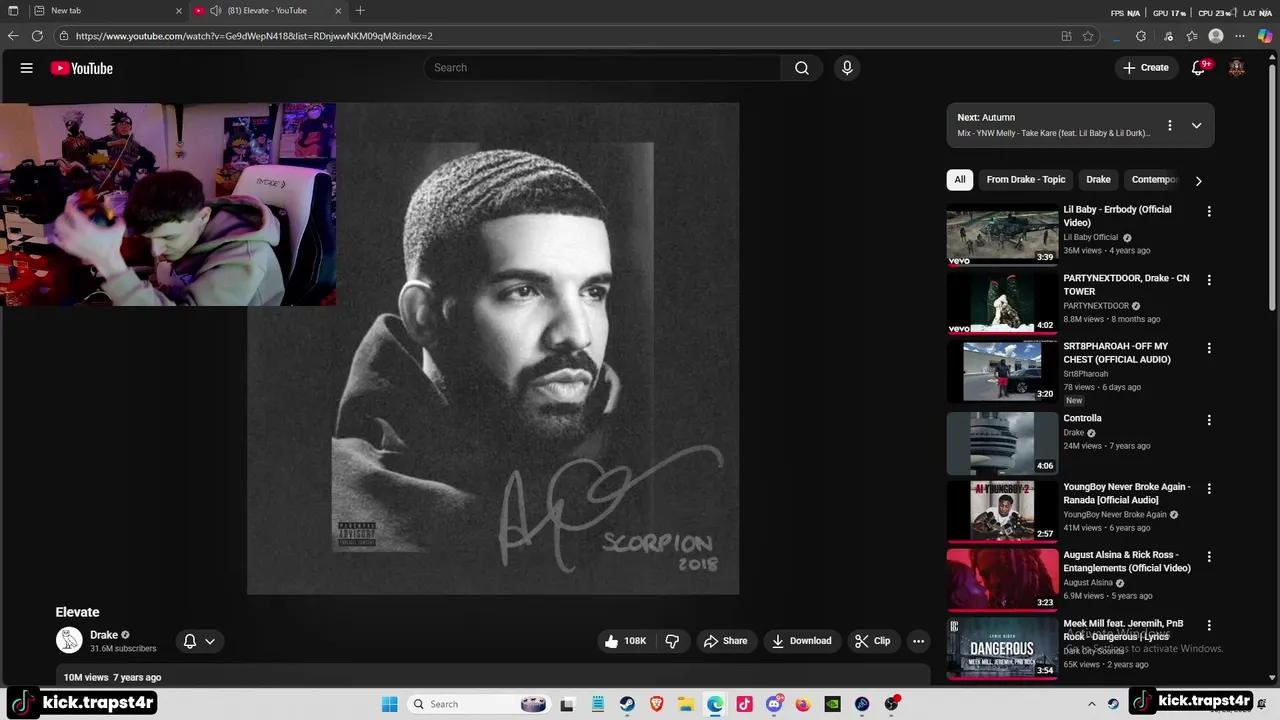This screenshot has height=720, width=1280.
Task: Like the Elevate video
Action: [x=625, y=641]
